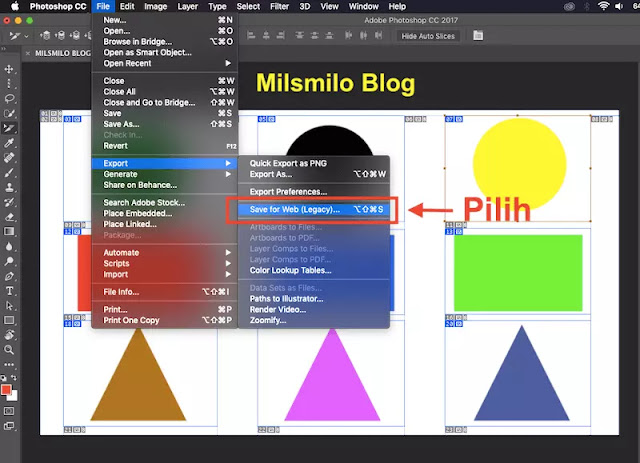Click align right edges icon

coord(280,36)
